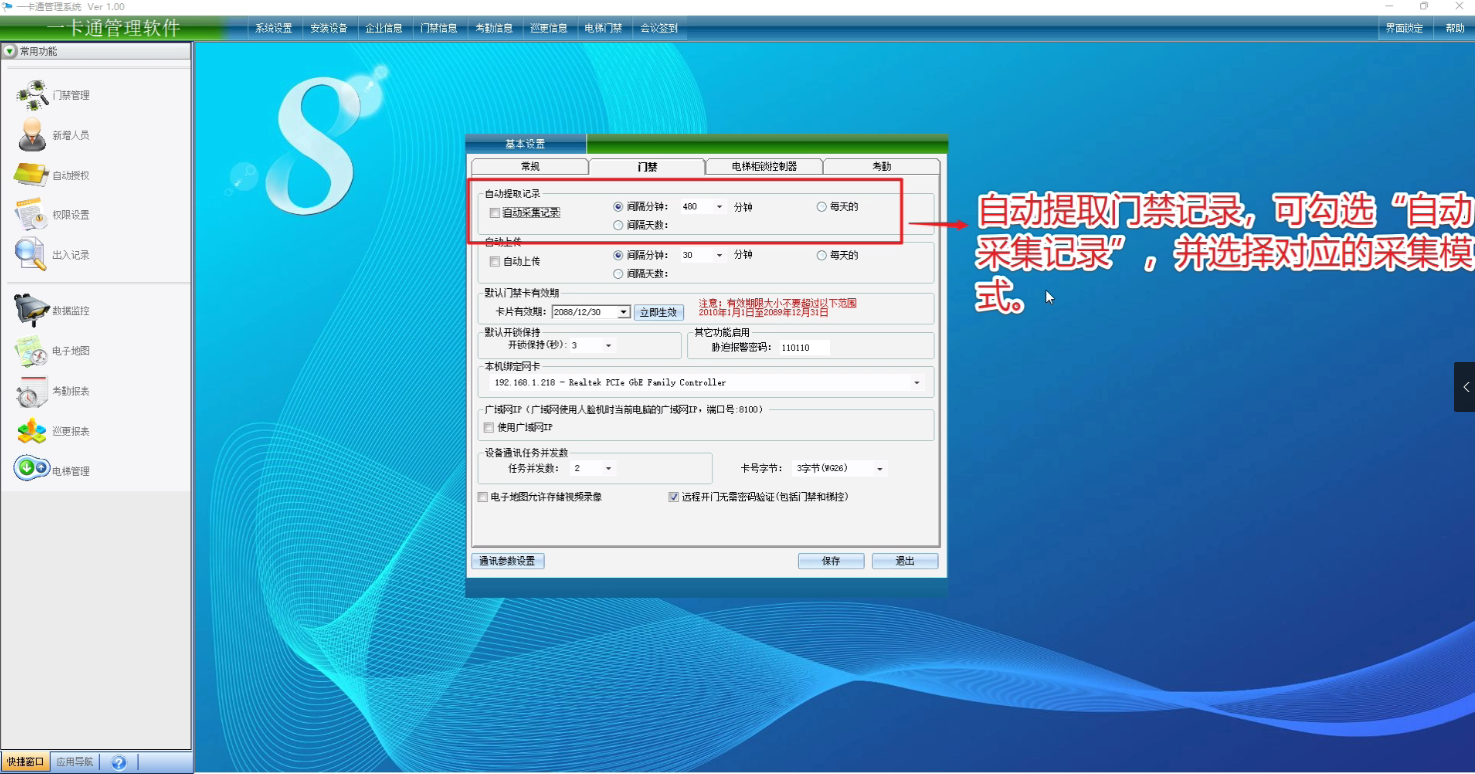1475x774 pixels.
Task: Open the 任务并发数 dropdown
Action: (608, 468)
